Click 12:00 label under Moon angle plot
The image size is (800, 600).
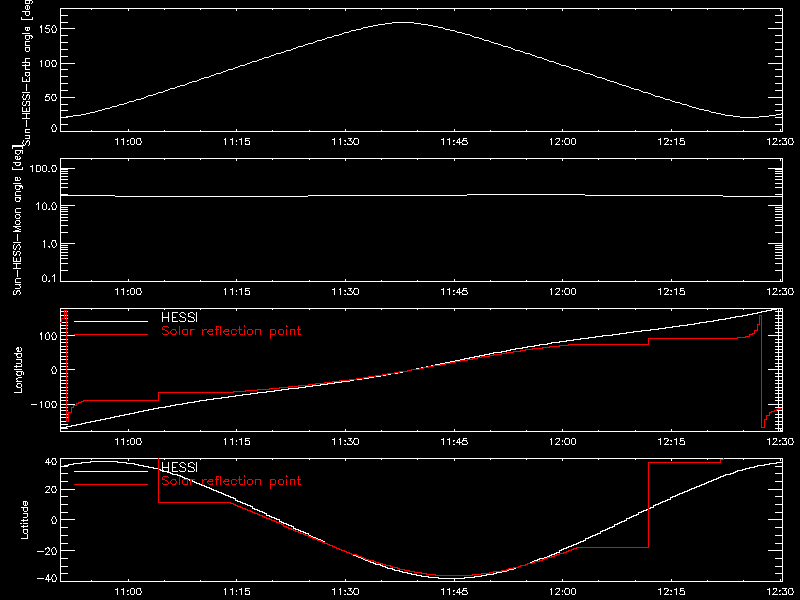coord(563,292)
